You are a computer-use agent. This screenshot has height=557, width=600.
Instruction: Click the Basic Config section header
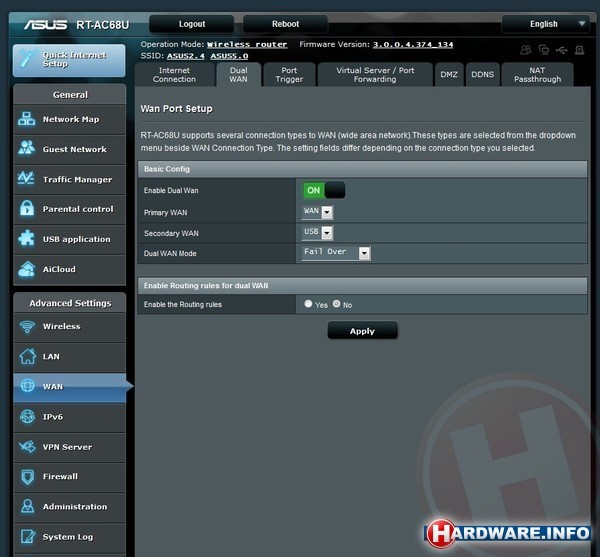coord(362,169)
